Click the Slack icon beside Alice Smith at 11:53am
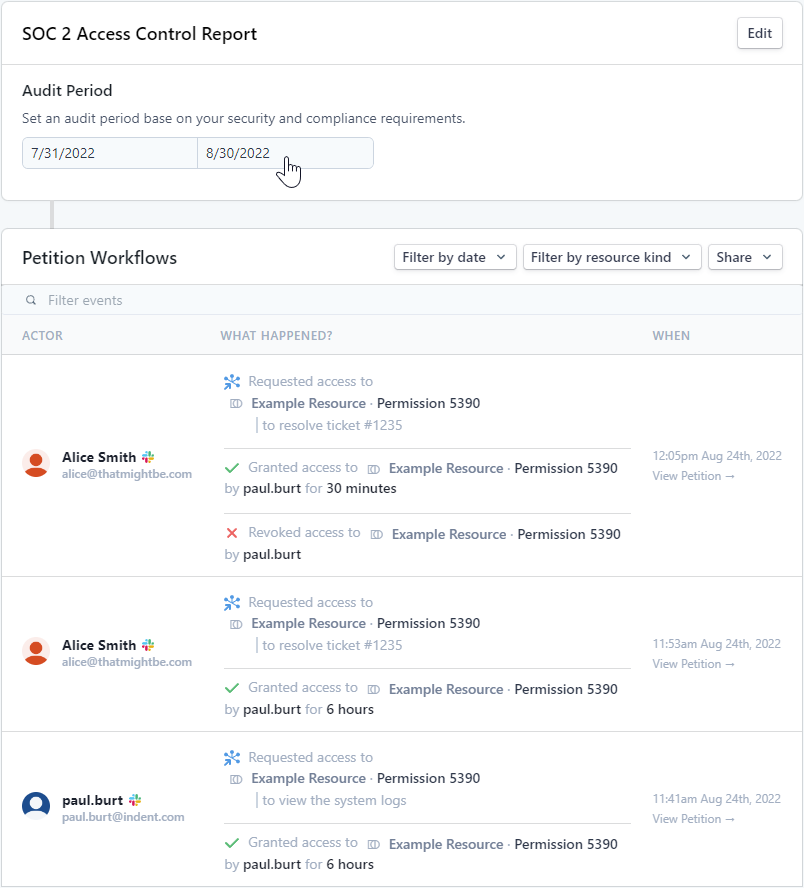Viewport: 804px width, 888px height. click(x=148, y=644)
